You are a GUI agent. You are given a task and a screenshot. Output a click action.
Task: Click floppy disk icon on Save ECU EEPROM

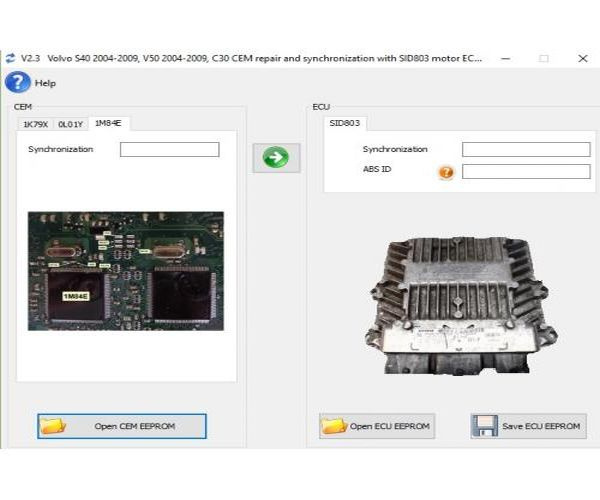(485, 426)
